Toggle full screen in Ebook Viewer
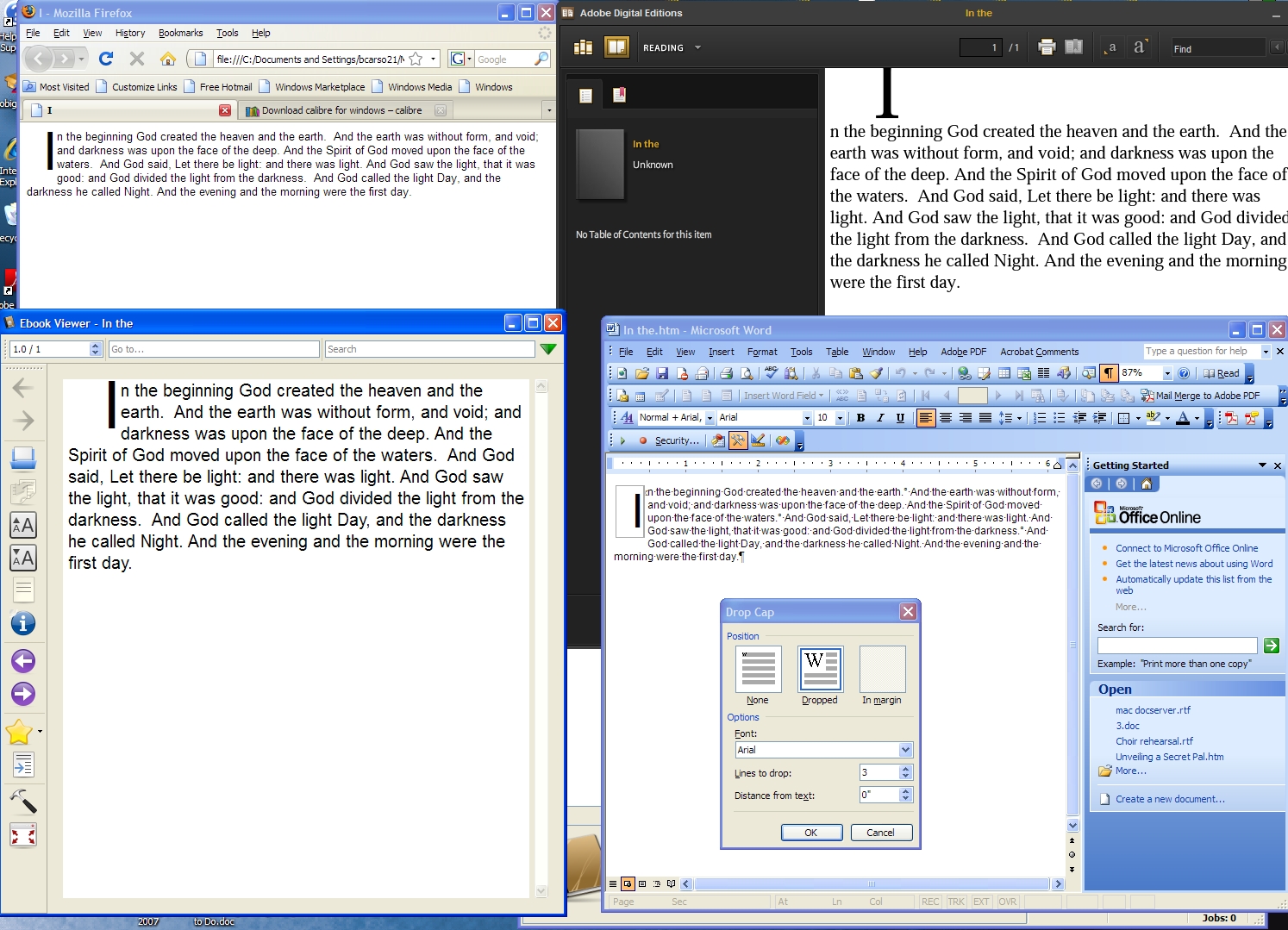Screen dimensions: 1288x930 [23, 834]
